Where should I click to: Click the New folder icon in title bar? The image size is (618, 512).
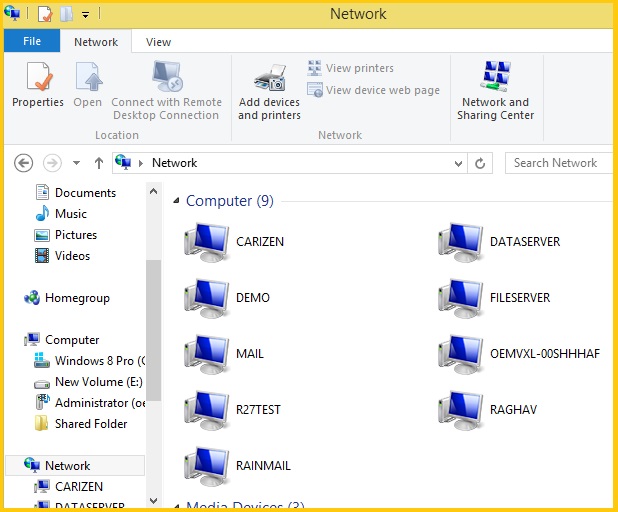tap(66, 14)
